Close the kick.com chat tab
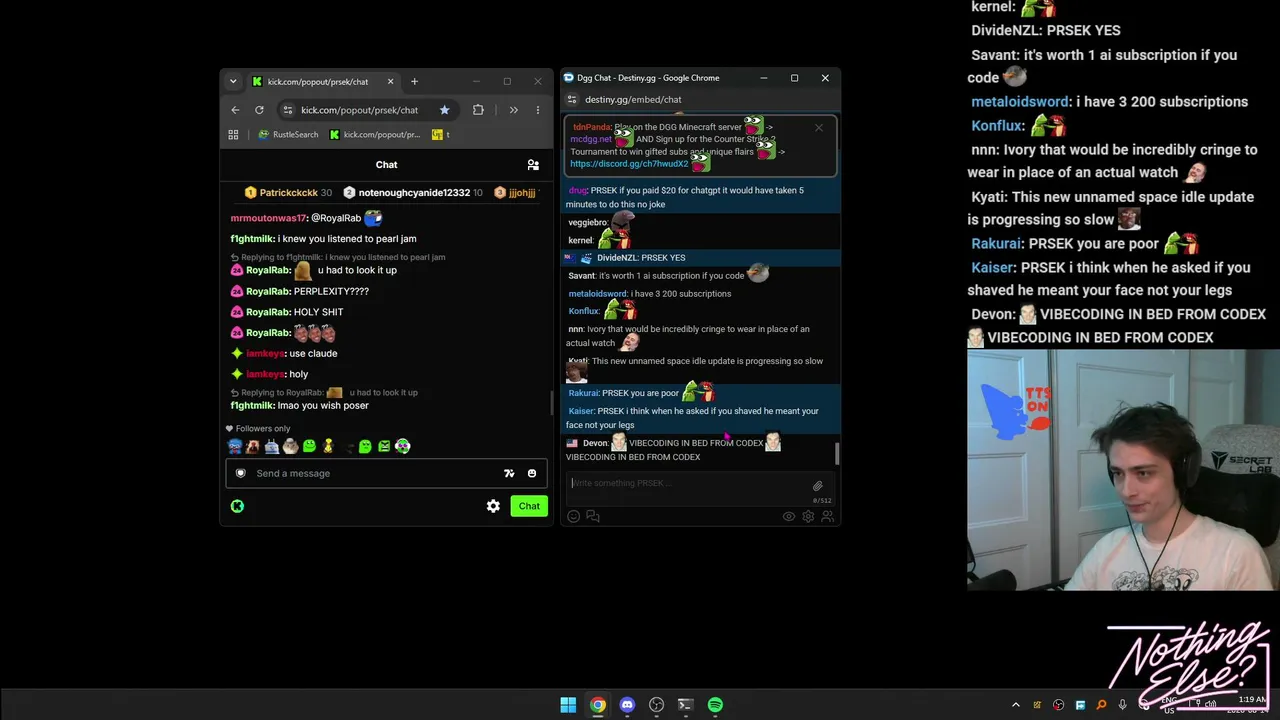The height and width of the screenshot is (720, 1280). [390, 82]
